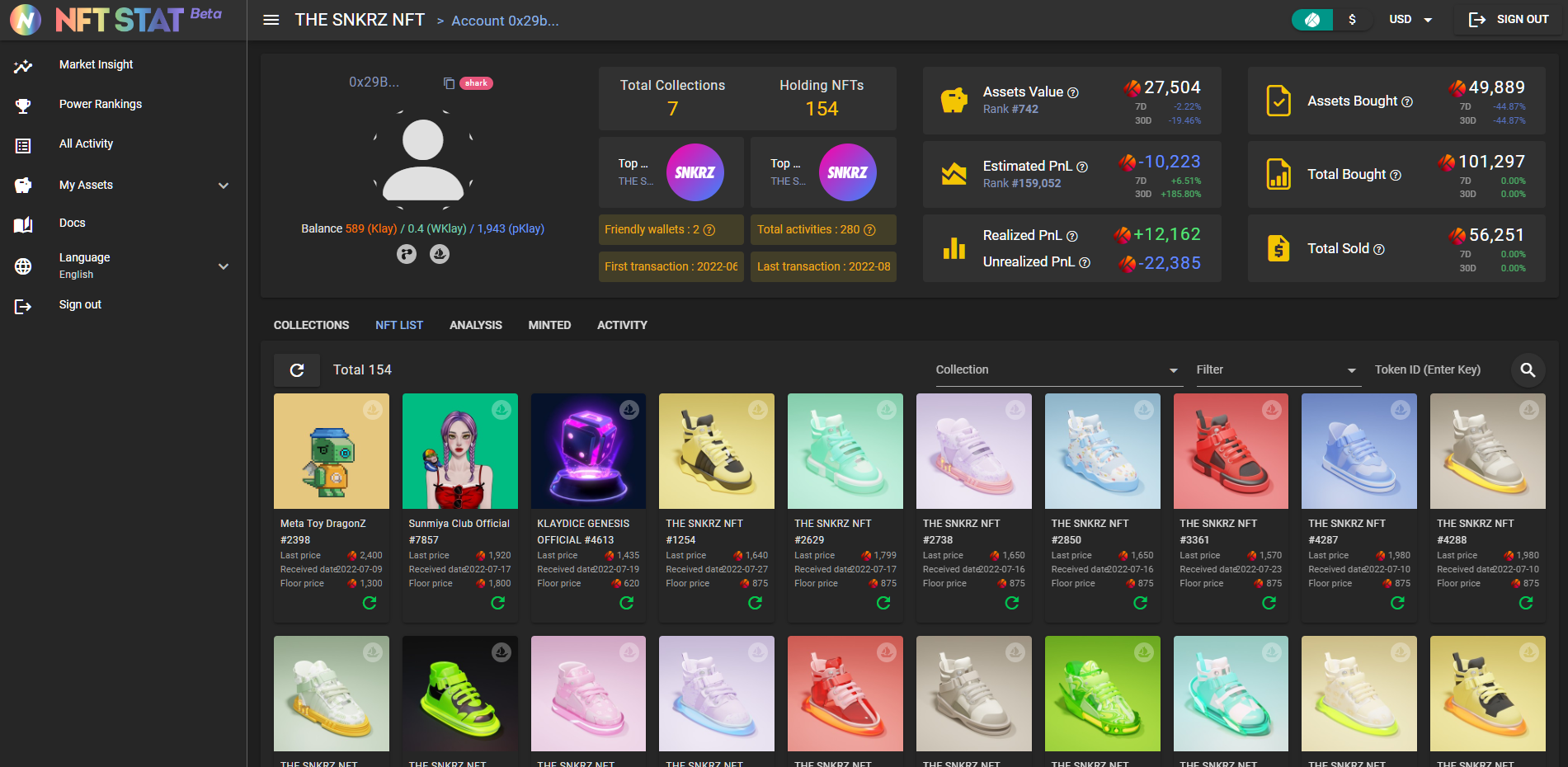Screen dimensions: 1568x767
Task: Open Market Insight from sidebar
Action: [x=96, y=64]
